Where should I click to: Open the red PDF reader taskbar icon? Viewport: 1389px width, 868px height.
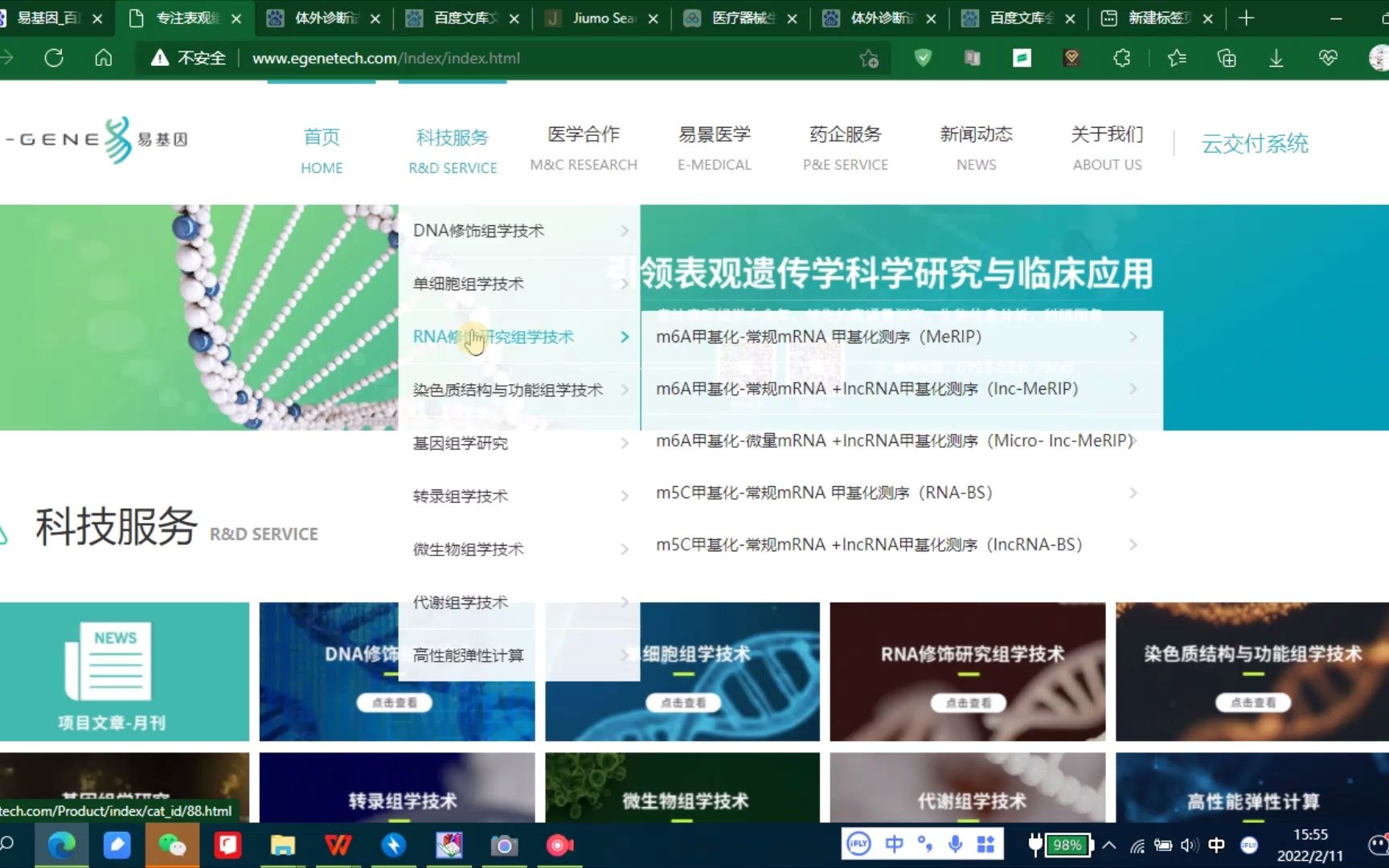(x=227, y=845)
